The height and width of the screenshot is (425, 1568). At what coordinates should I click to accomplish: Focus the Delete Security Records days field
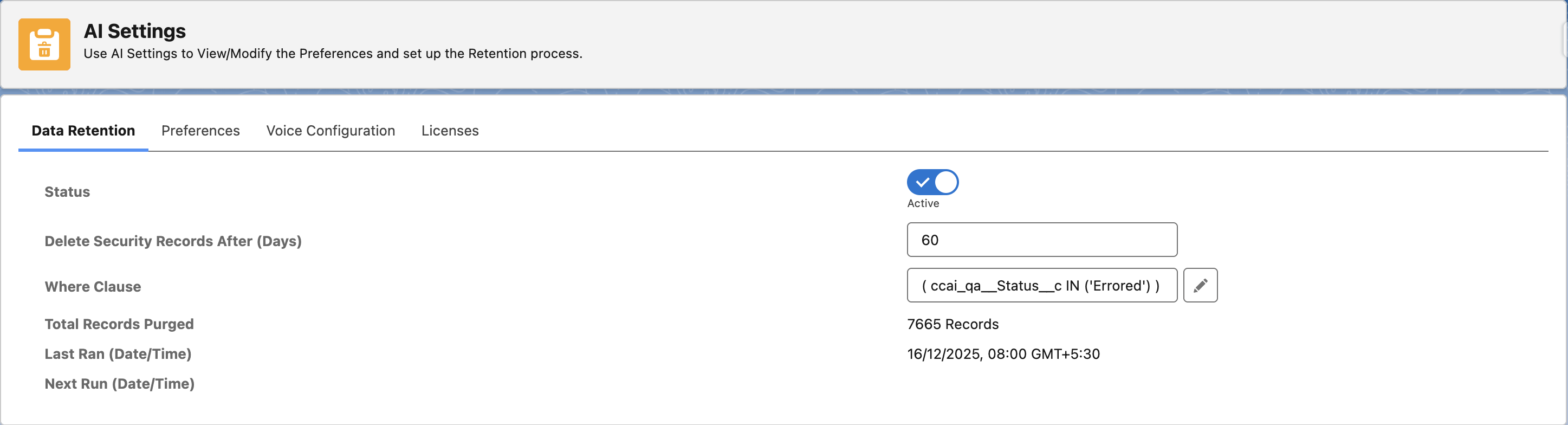point(1041,240)
